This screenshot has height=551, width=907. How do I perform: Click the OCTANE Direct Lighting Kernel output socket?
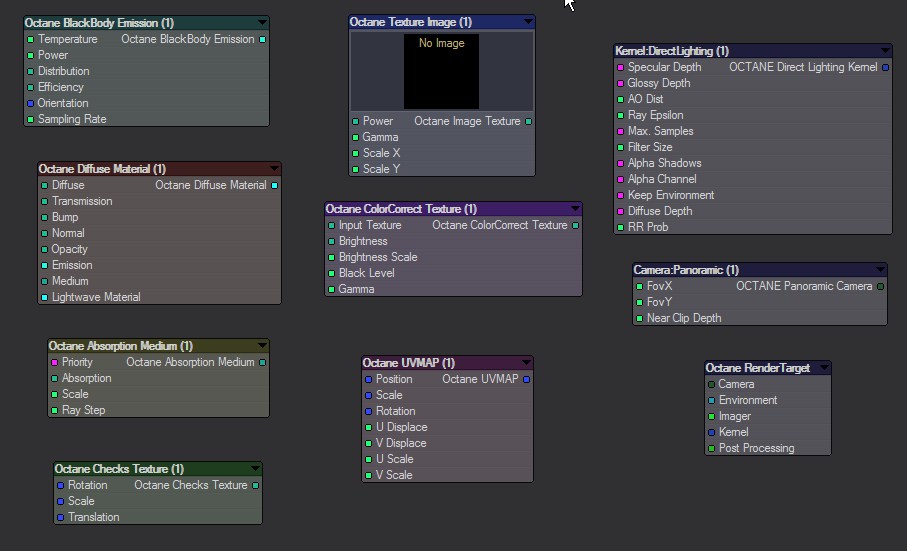point(886,68)
